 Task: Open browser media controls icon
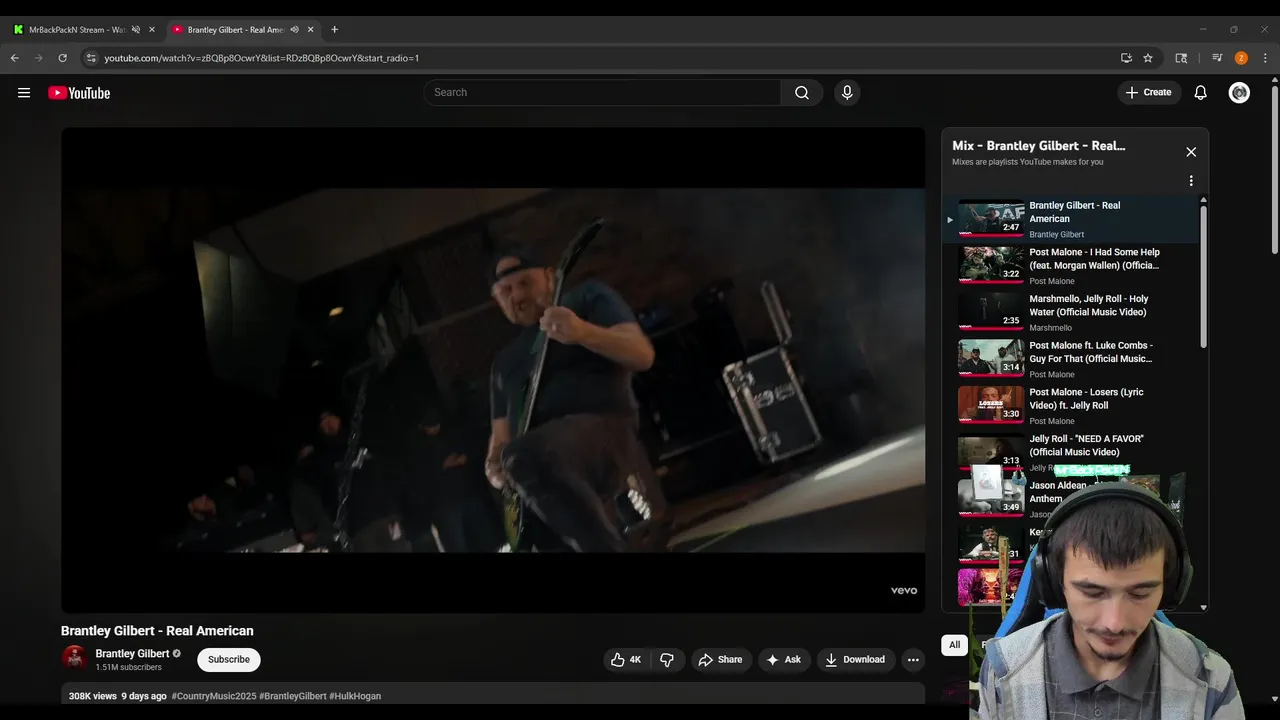1217,58
